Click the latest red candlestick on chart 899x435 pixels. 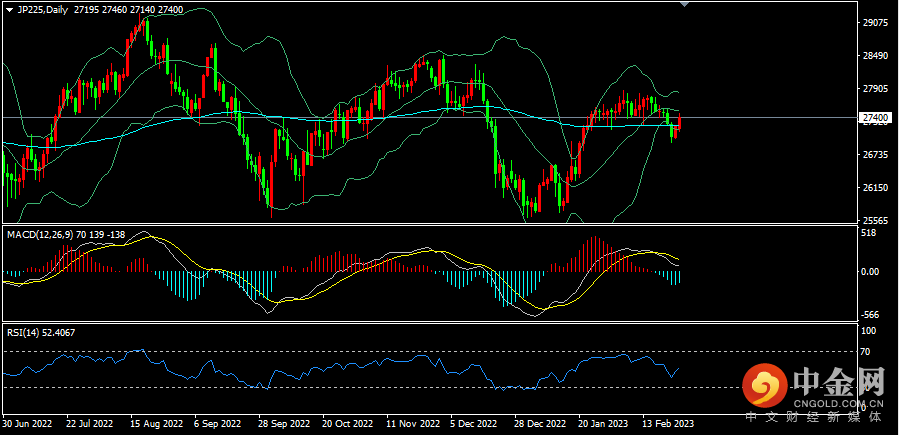click(x=680, y=124)
